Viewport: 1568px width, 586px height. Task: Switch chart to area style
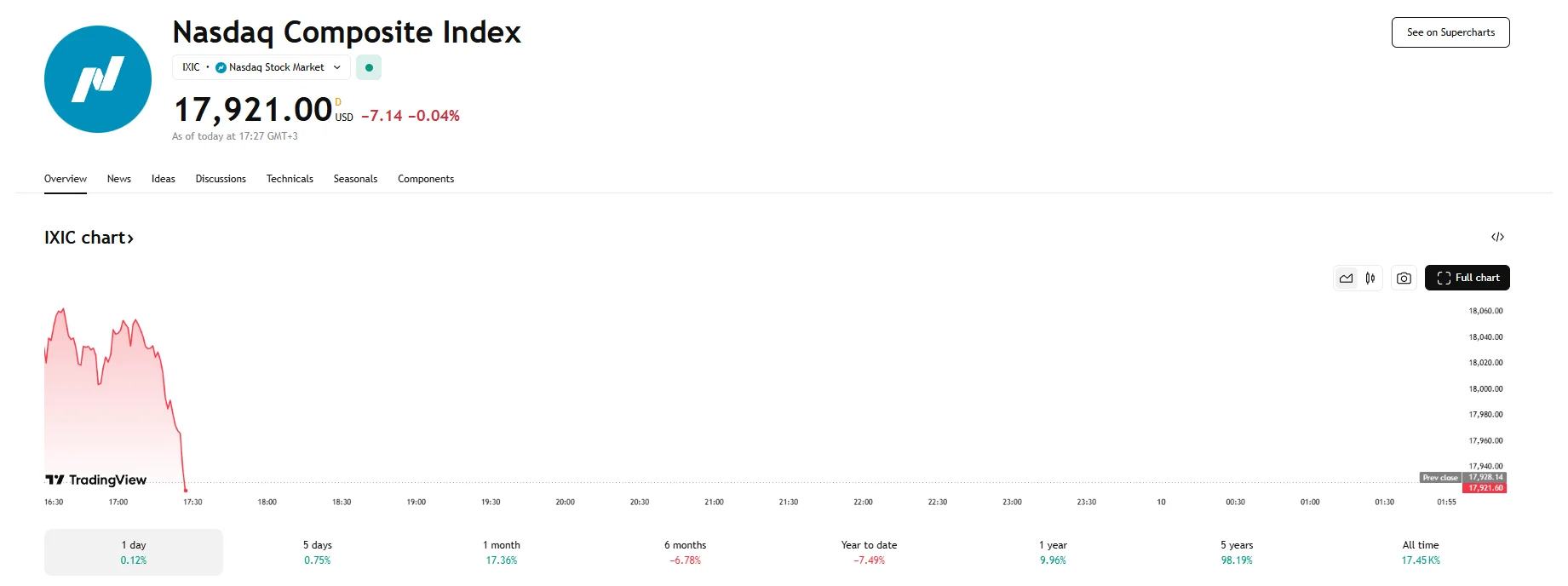1347,279
